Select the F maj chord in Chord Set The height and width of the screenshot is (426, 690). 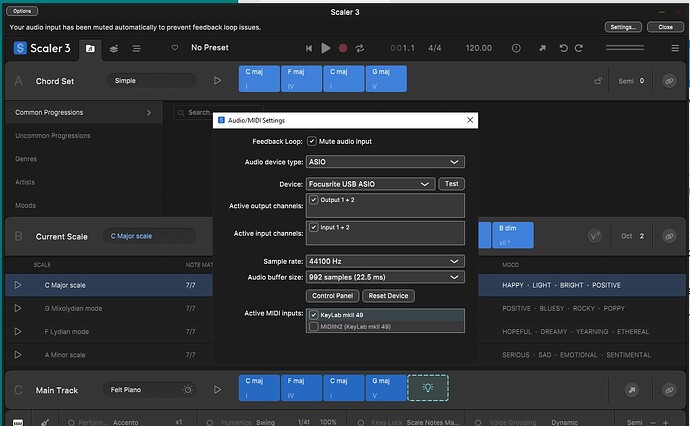point(301,79)
